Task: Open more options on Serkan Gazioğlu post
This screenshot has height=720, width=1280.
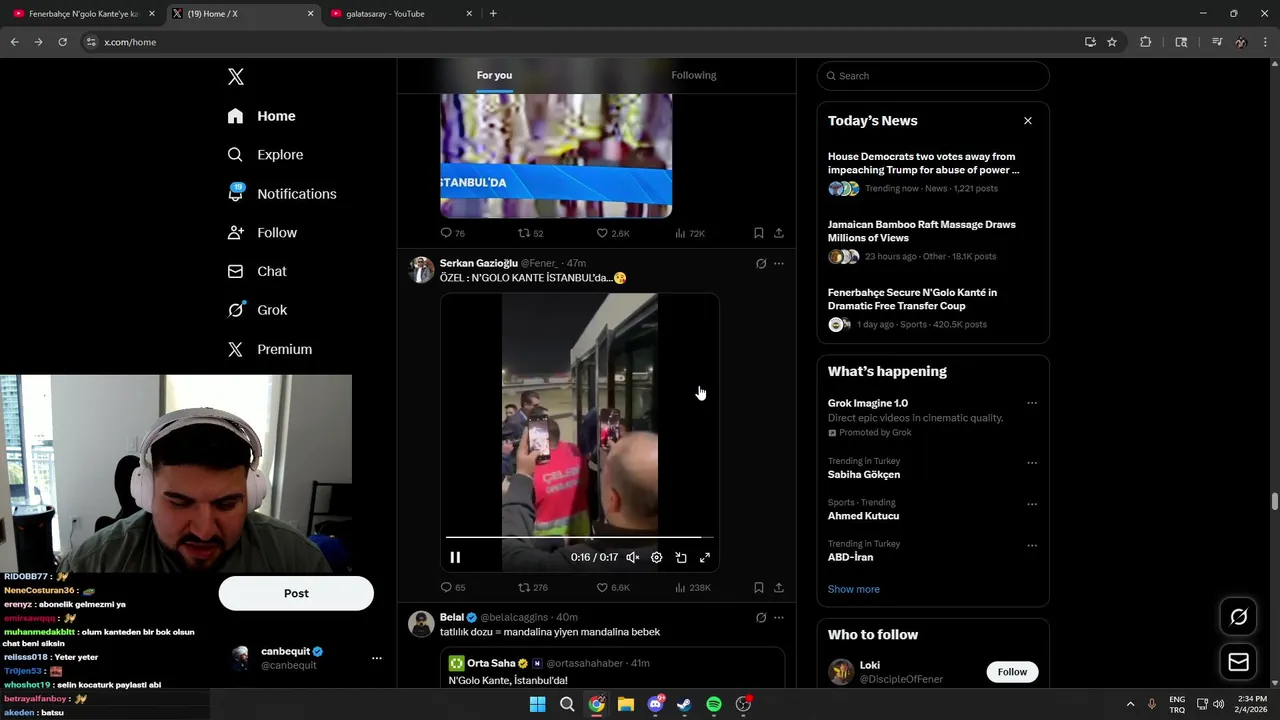Action: tap(779, 264)
